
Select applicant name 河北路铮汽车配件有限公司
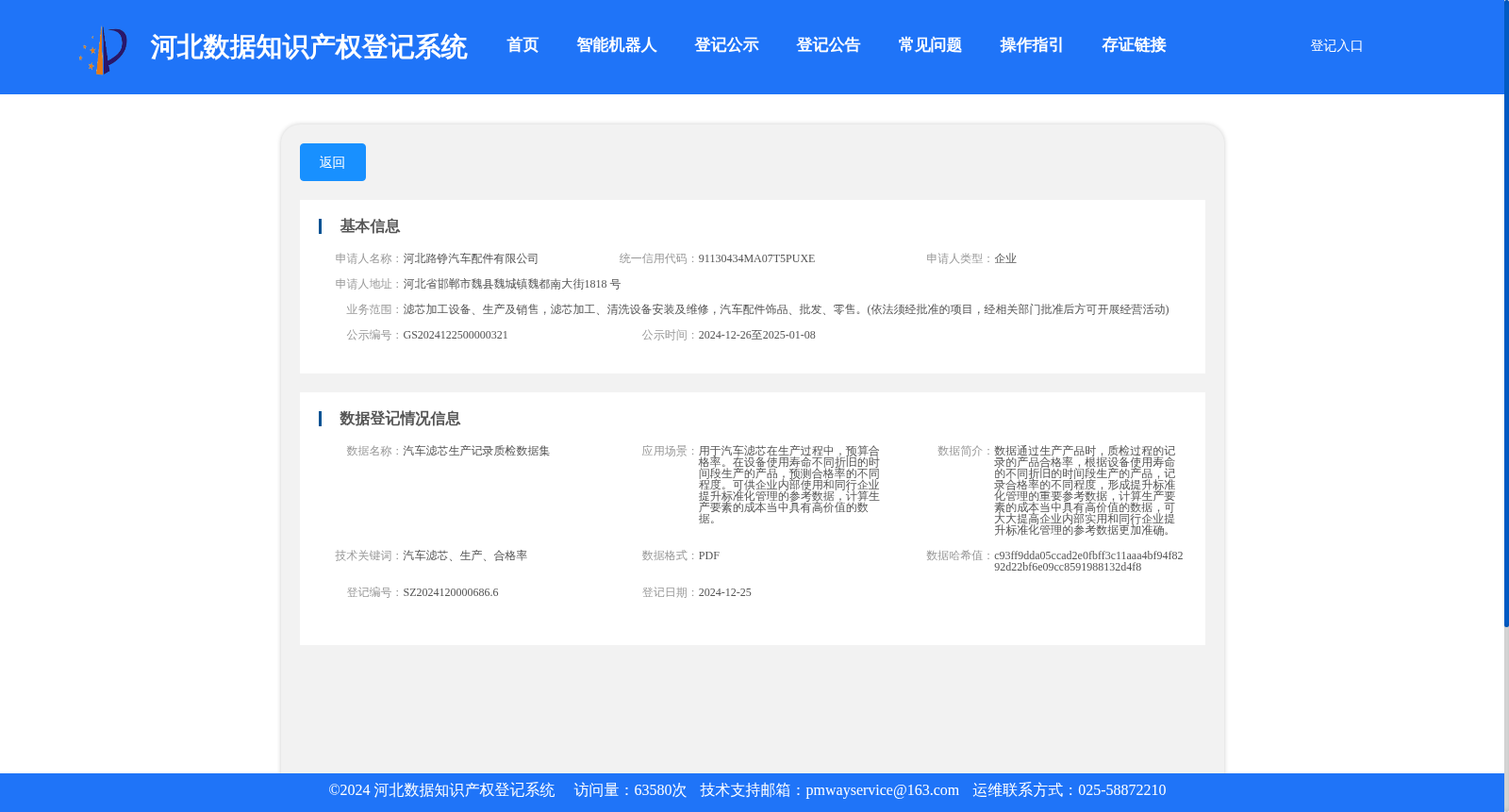coord(471,258)
